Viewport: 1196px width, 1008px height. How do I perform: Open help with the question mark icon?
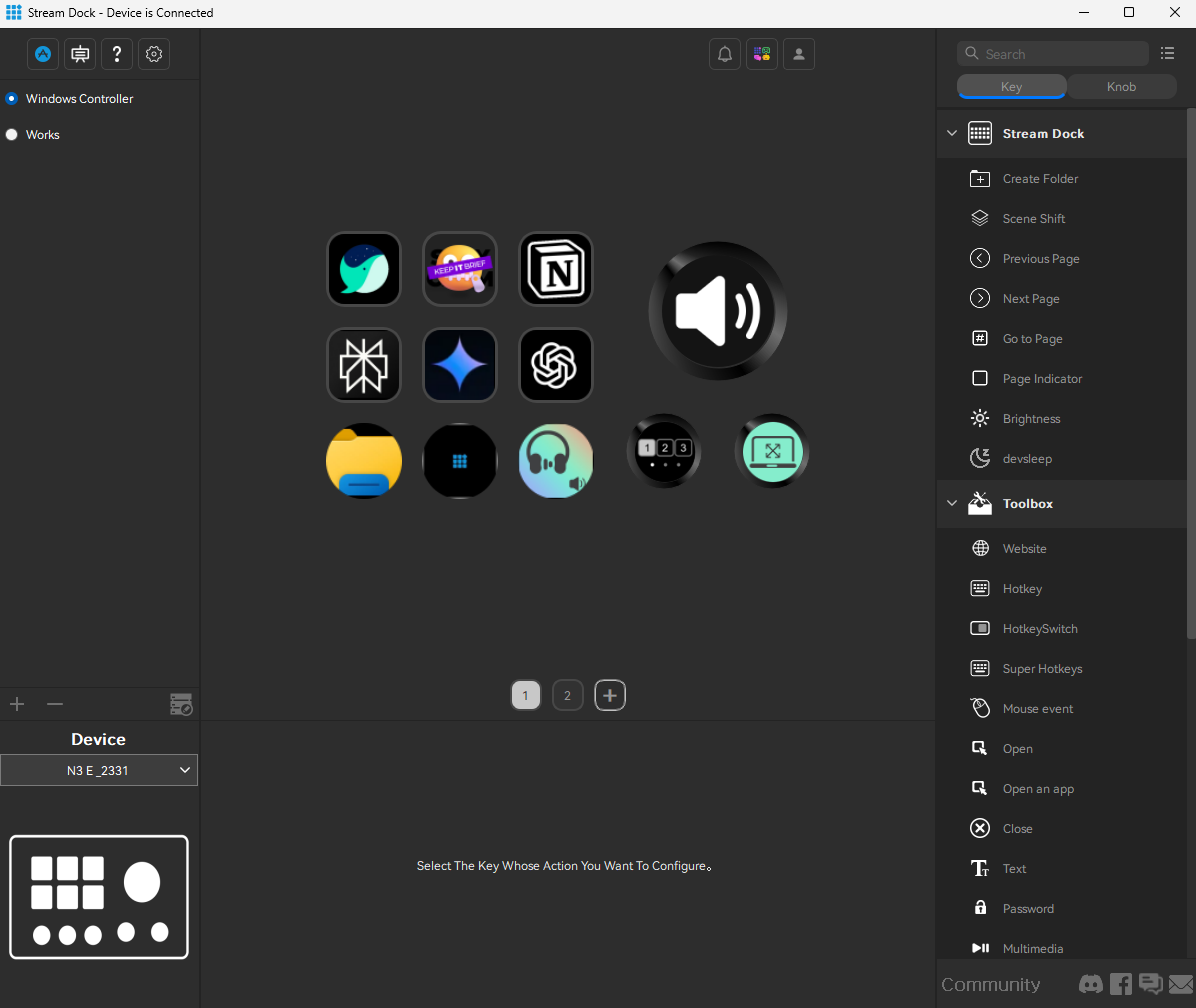tap(117, 54)
